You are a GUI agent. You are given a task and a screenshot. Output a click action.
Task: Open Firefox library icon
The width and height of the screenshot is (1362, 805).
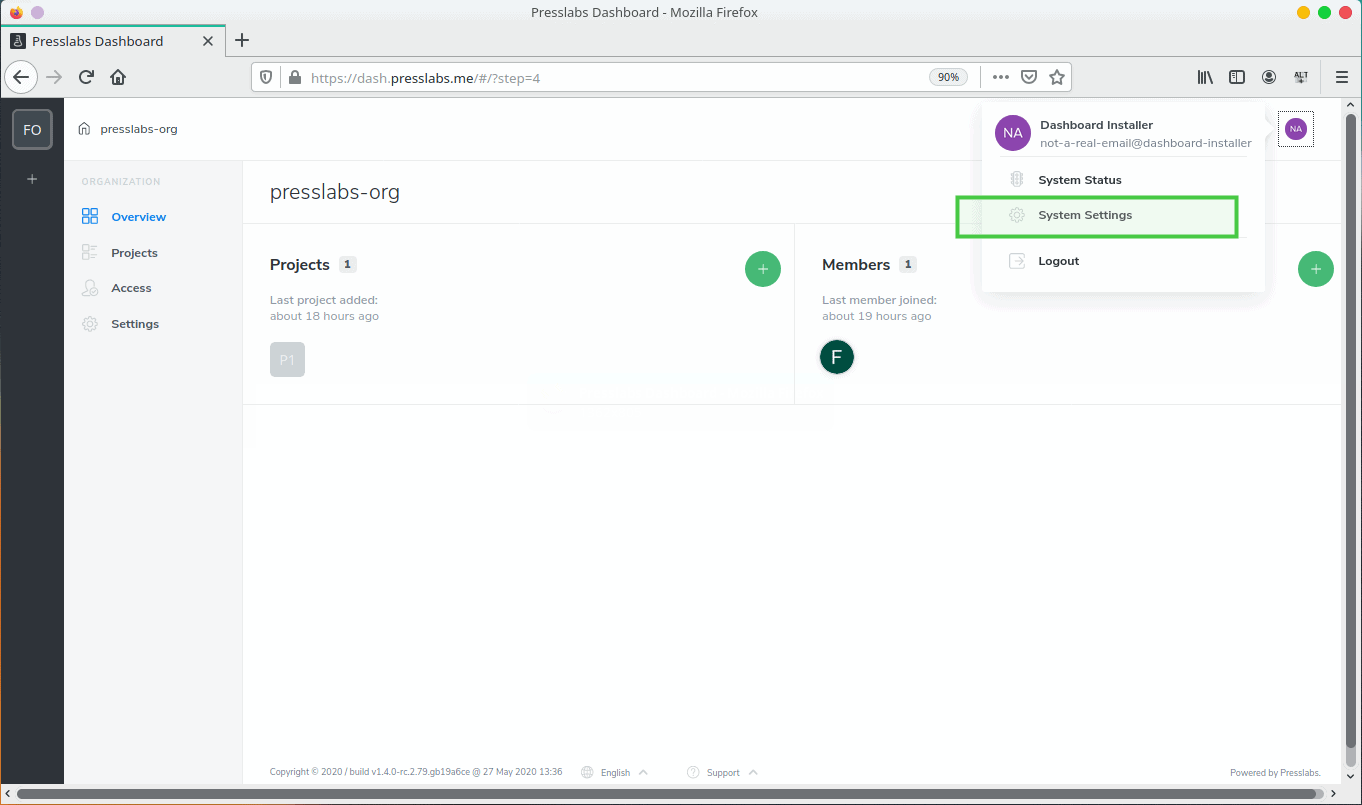click(x=1206, y=77)
